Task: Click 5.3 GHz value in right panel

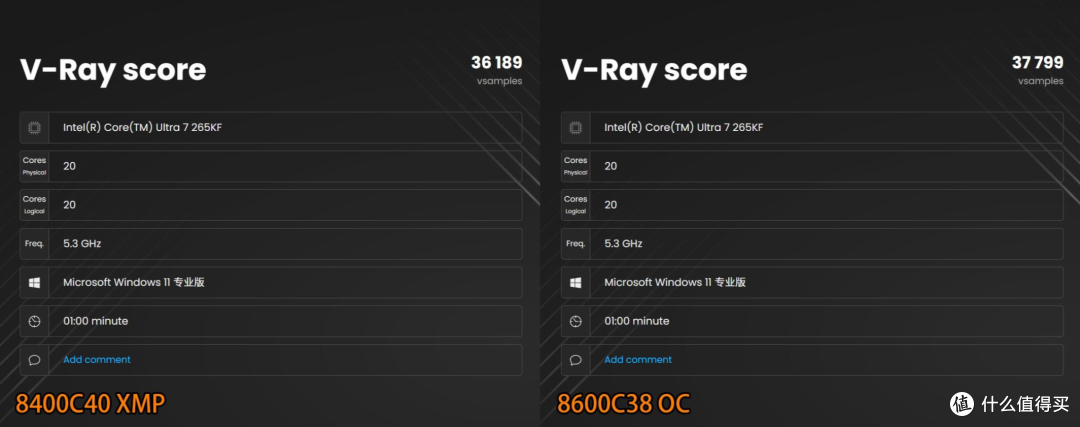Action: 624,244
